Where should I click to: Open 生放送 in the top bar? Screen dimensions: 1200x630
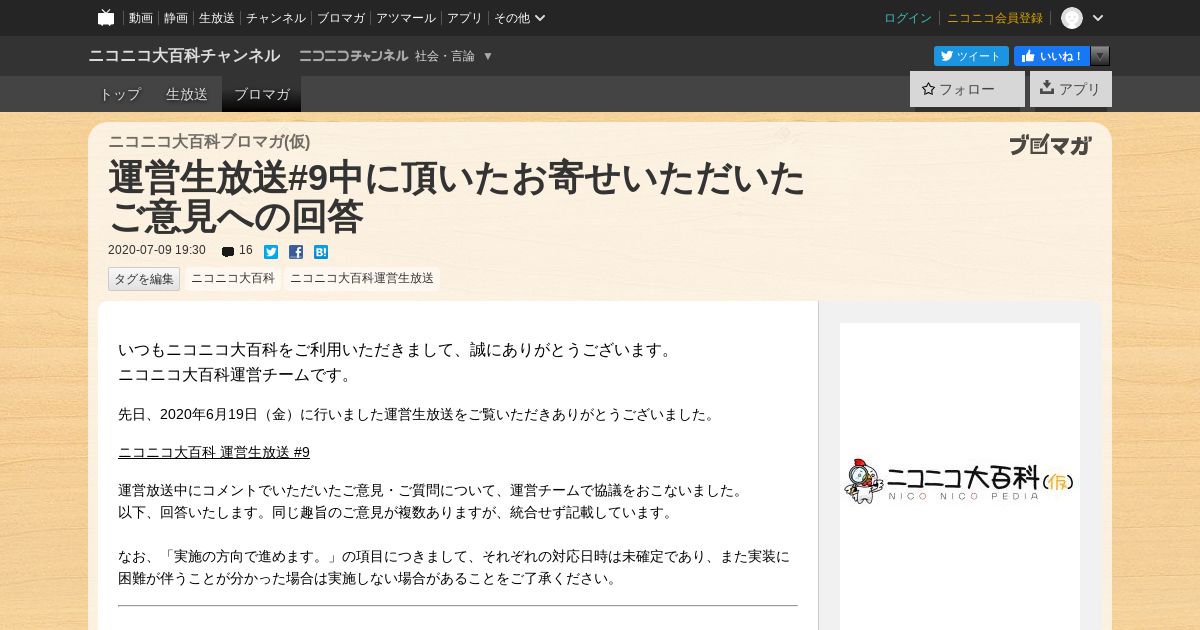coord(217,18)
